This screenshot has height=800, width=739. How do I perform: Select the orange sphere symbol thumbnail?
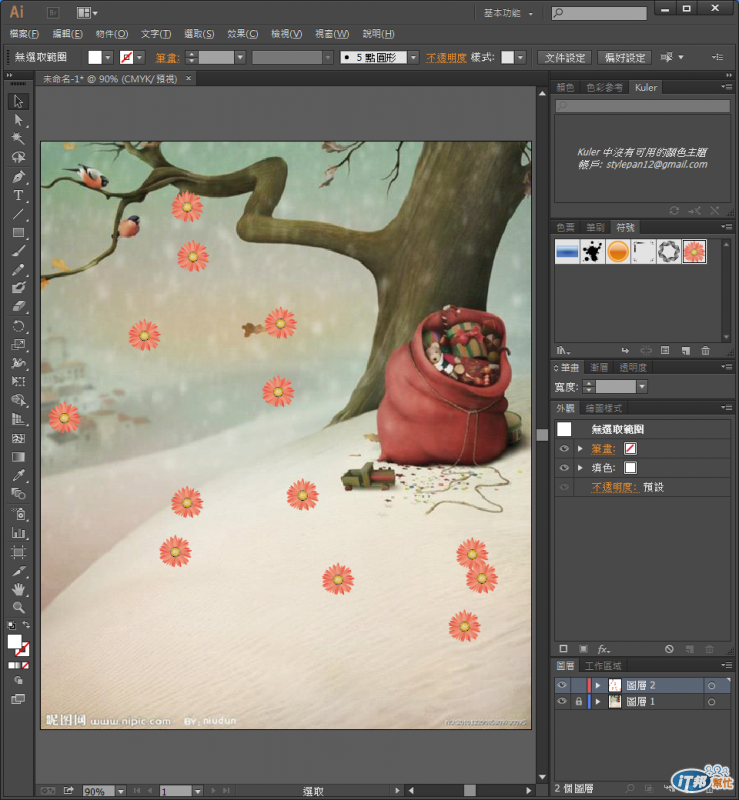[x=618, y=252]
